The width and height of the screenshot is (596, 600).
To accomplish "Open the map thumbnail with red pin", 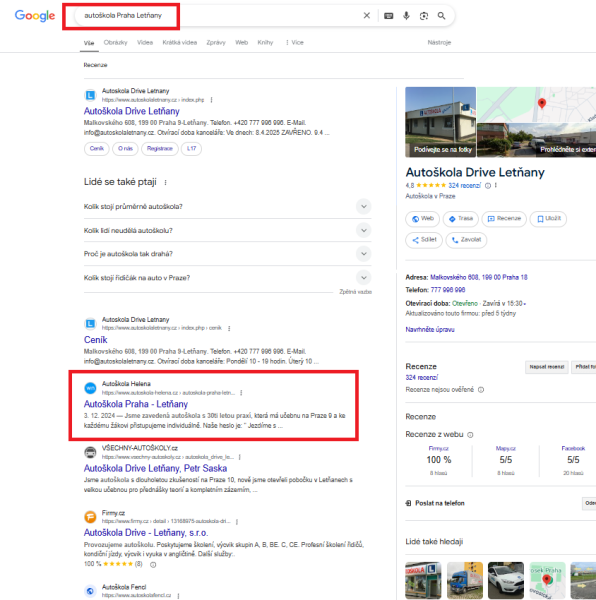I will coord(536,104).
